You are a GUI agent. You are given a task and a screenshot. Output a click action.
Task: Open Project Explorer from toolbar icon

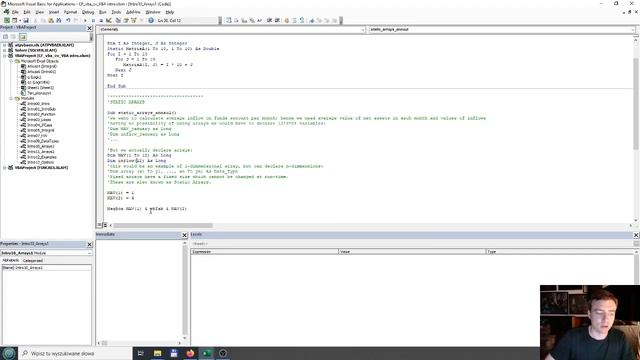pos(118,20)
